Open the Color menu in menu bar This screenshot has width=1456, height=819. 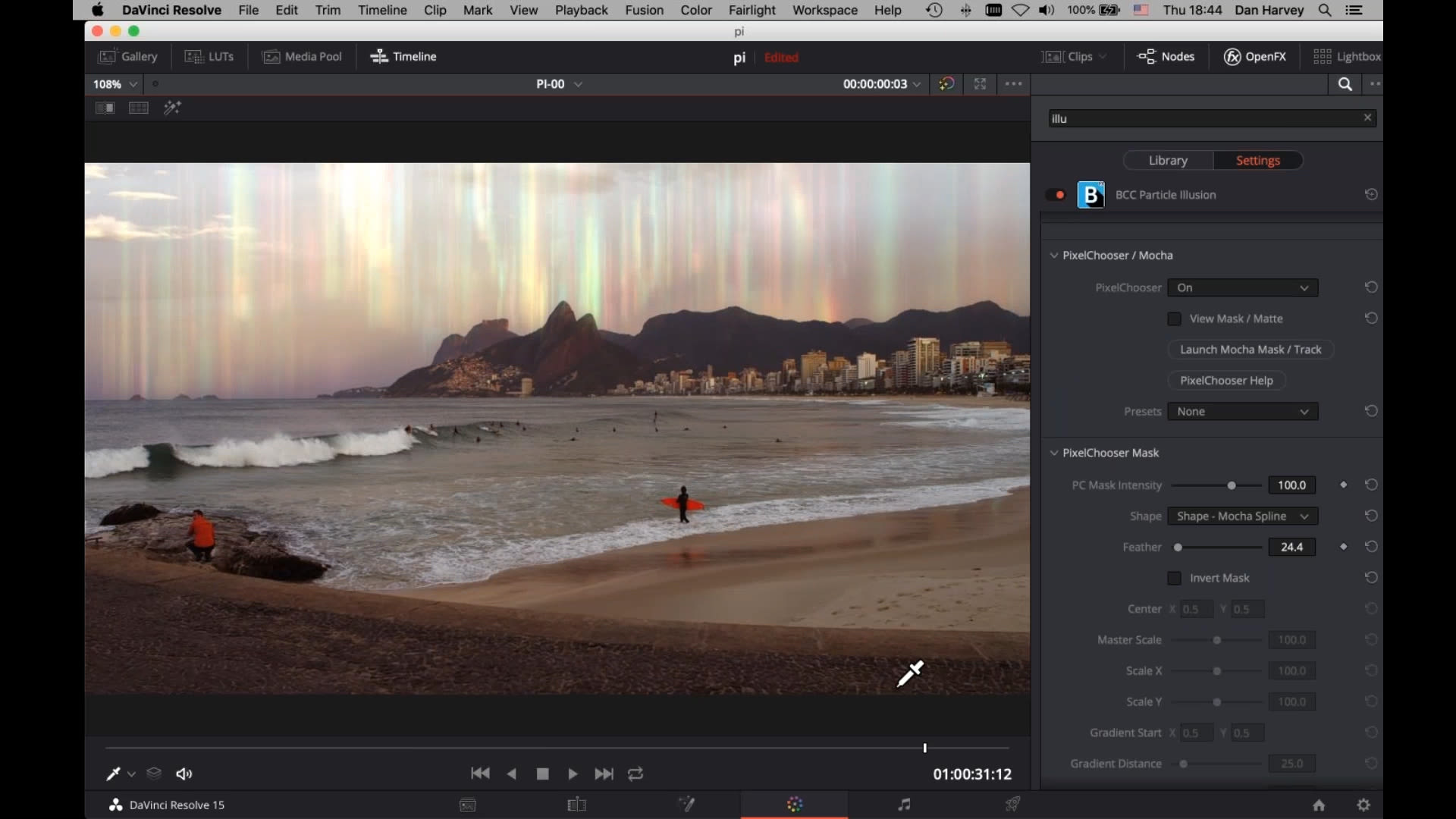pos(697,10)
